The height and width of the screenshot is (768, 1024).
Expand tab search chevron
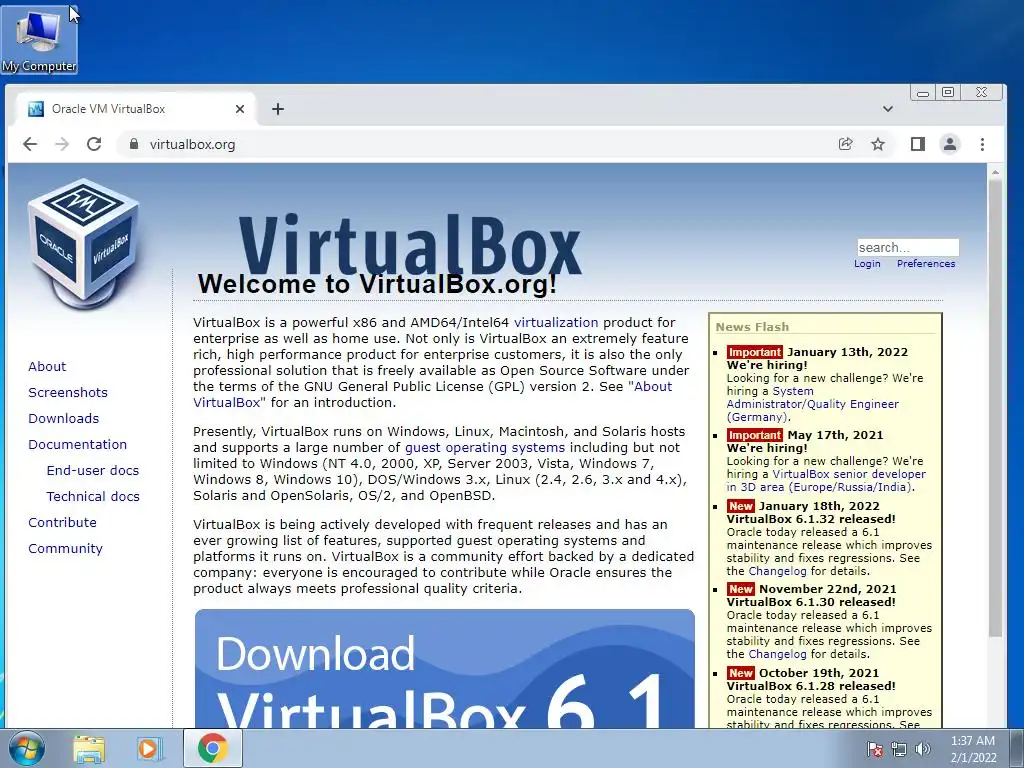(888, 109)
